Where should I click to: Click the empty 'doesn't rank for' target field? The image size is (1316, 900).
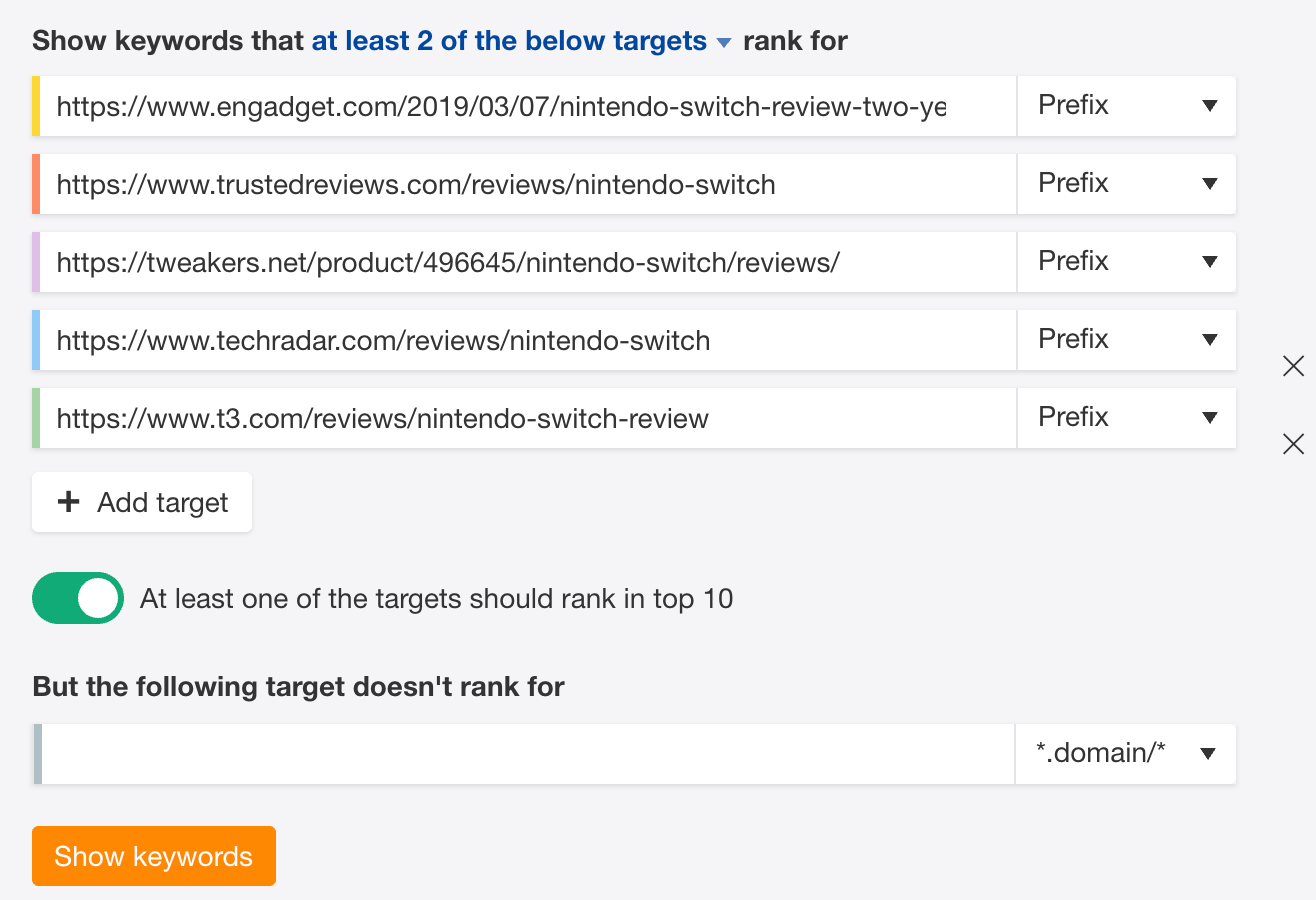point(528,753)
